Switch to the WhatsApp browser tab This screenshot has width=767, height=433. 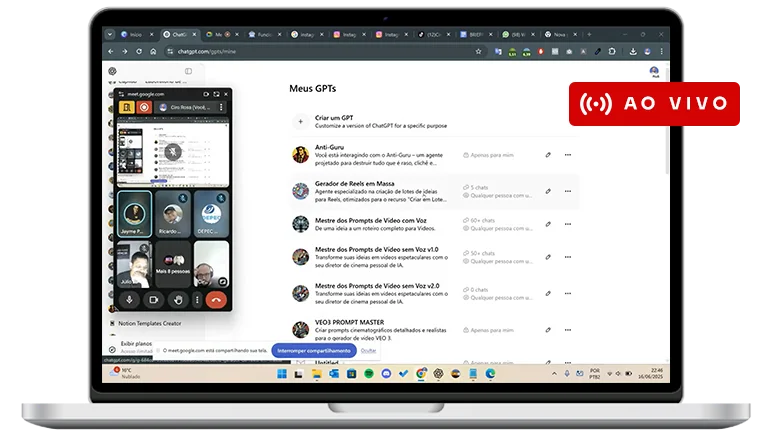pyautogui.click(x=518, y=34)
